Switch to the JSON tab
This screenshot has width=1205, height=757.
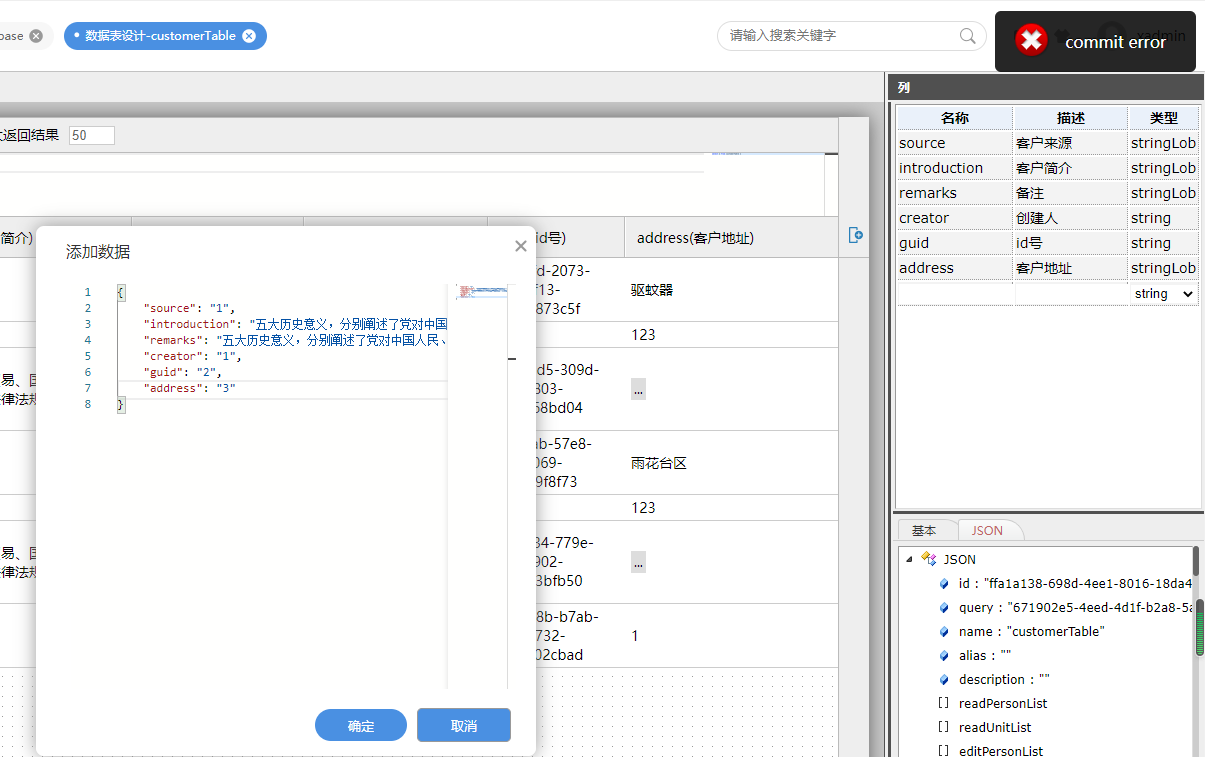987,530
